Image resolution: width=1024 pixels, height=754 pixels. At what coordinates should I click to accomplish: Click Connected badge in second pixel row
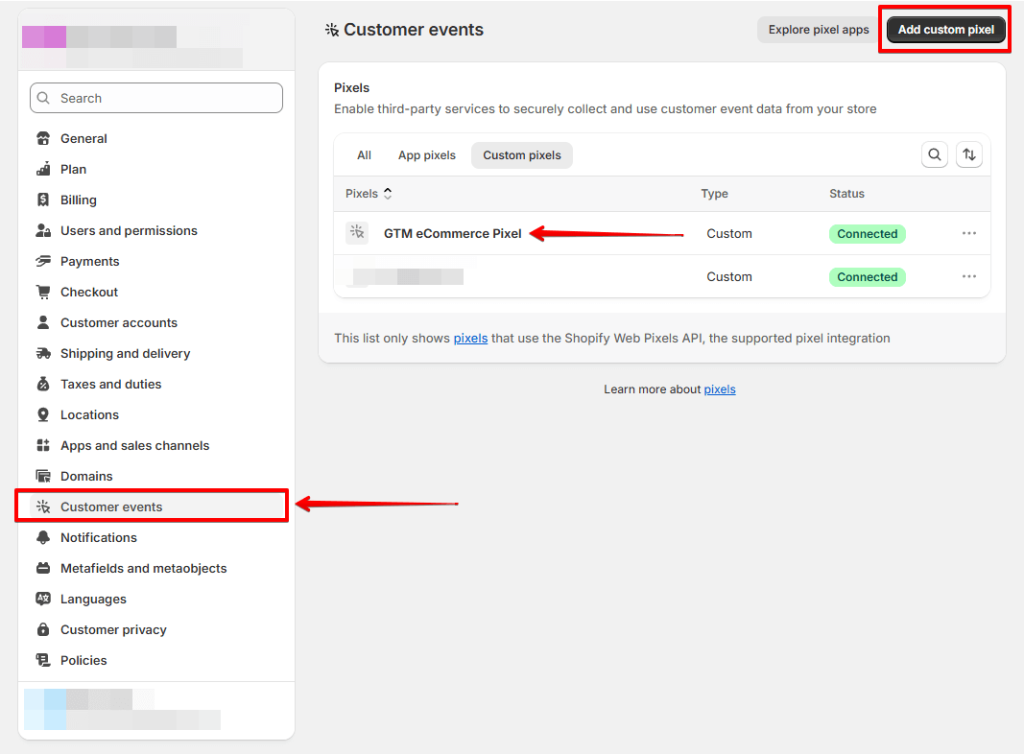tap(867, 277)
